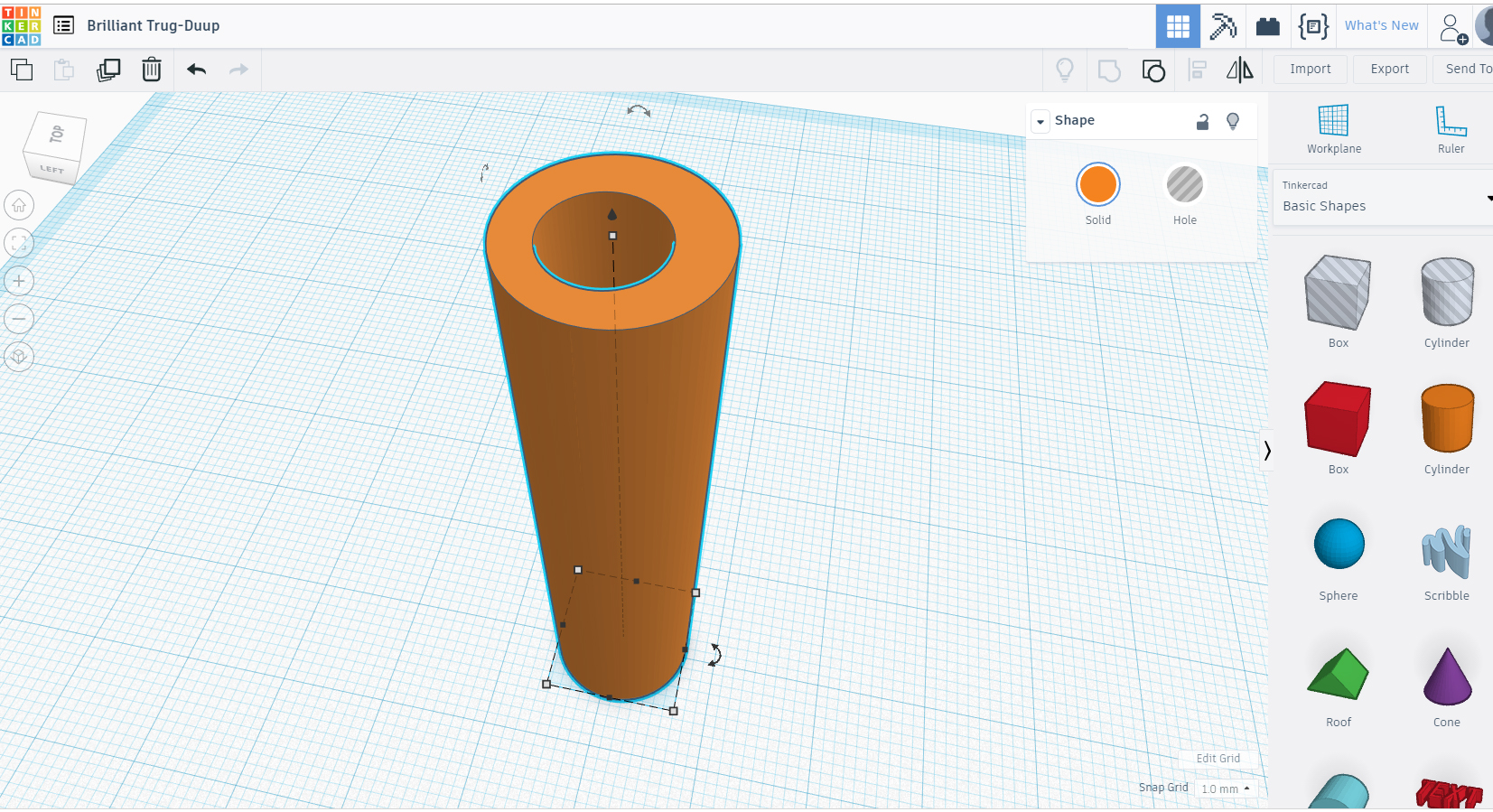Group the selected shapes
1493x812 pixels.
tap(1109, 70)
